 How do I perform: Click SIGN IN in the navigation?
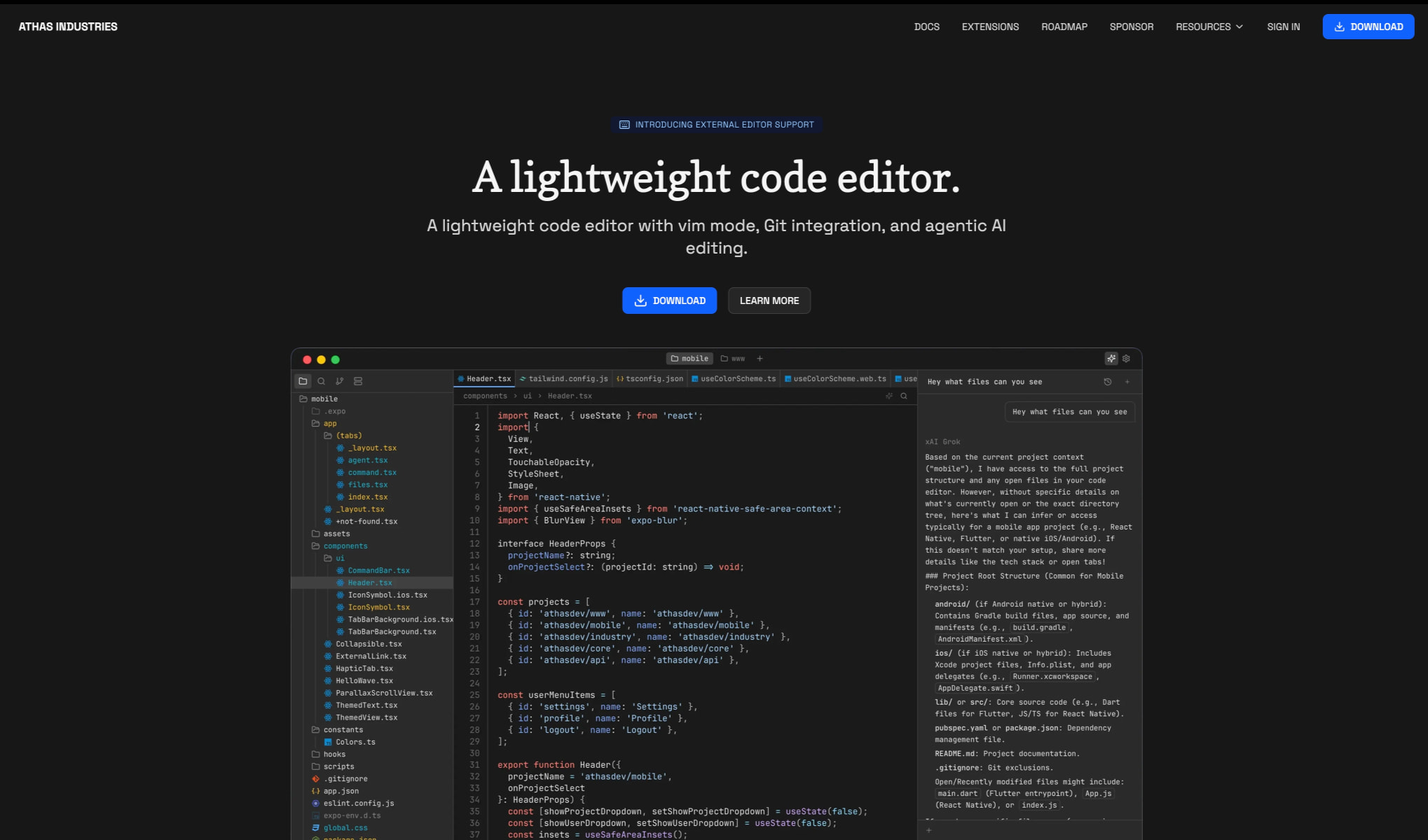[x=1284, y=27]
